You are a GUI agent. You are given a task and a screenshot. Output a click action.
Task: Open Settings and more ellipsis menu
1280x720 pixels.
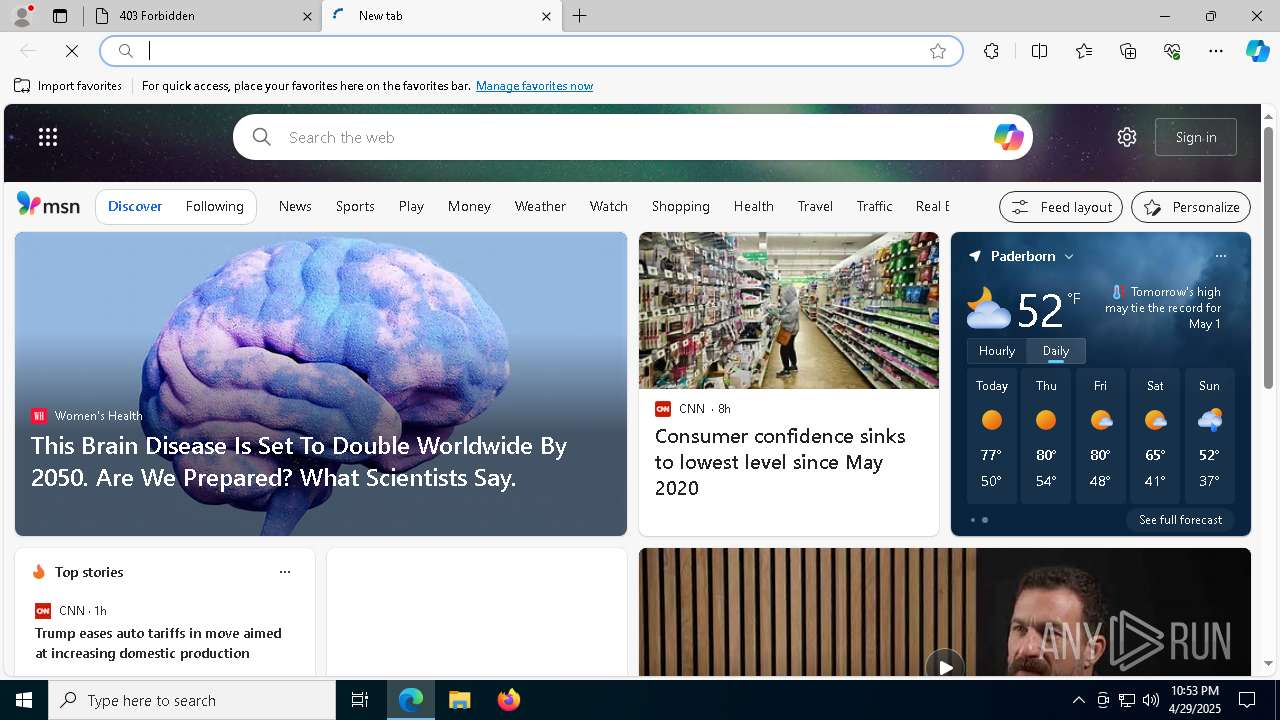click(x=1216, y=51)
